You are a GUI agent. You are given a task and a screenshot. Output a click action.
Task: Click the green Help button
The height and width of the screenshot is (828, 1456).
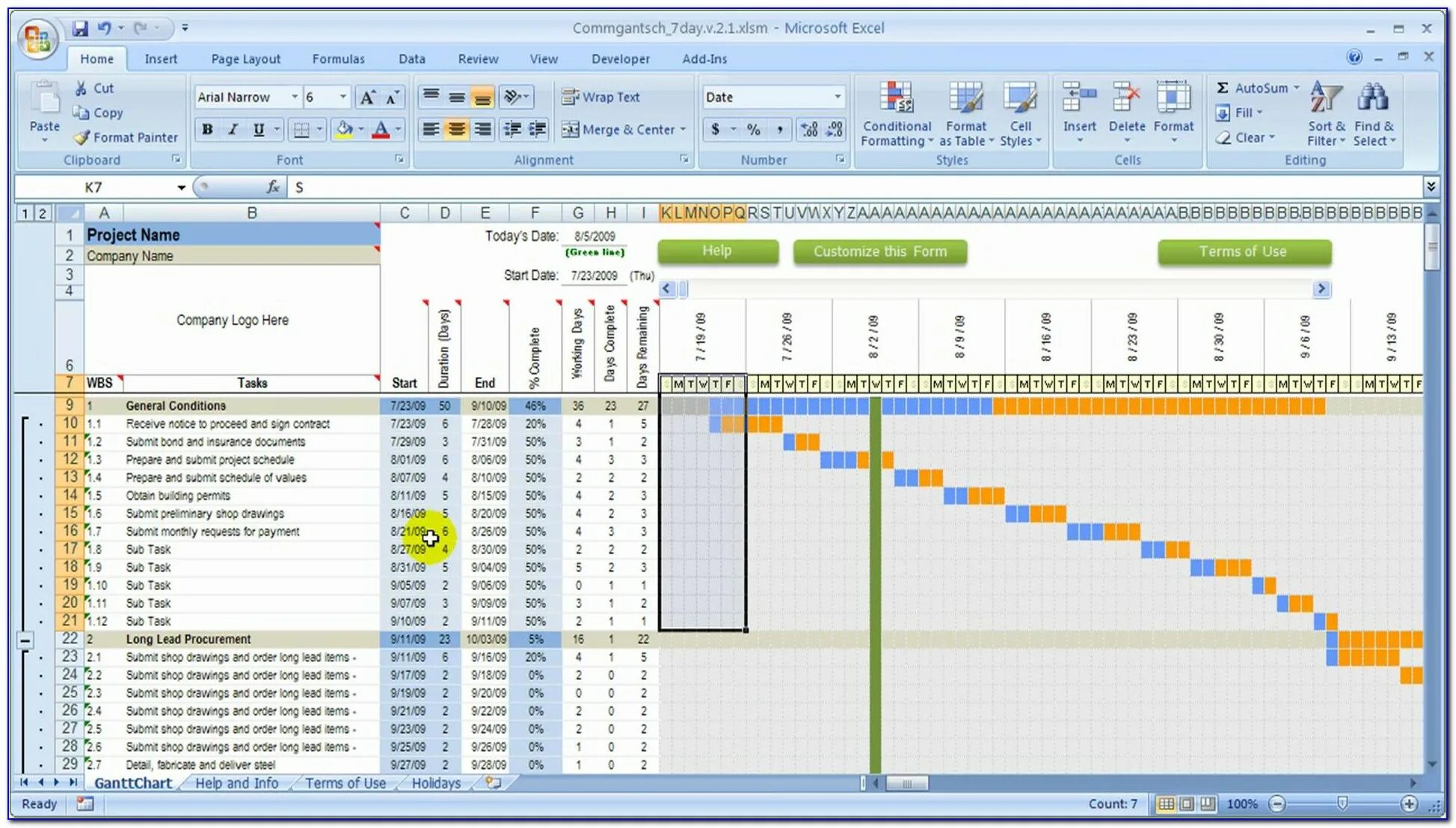pos(717,251)
